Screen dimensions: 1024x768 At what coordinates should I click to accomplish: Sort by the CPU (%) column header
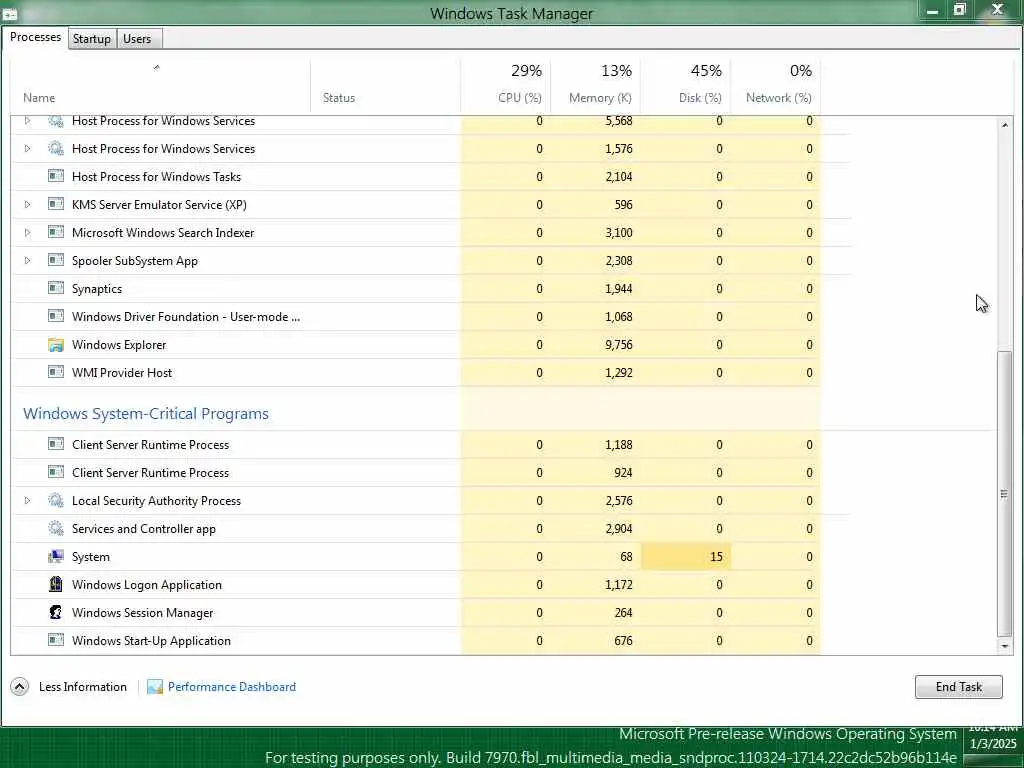pyautogui.click(x=505, y=86)
